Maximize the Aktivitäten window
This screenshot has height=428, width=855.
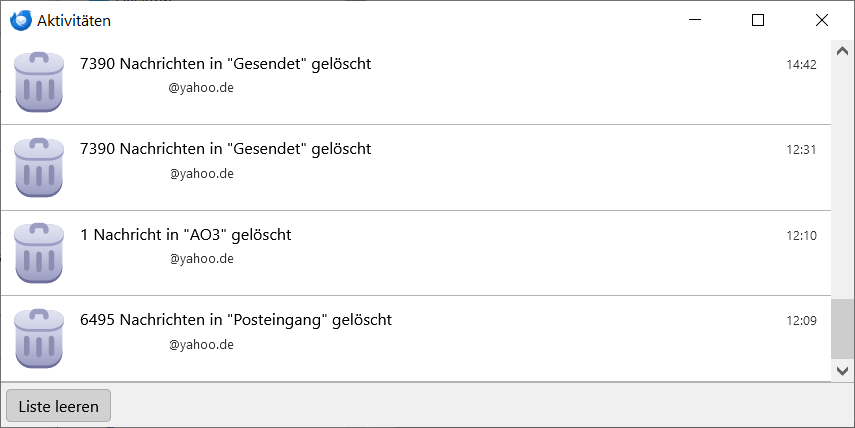[x=758, y=20]
